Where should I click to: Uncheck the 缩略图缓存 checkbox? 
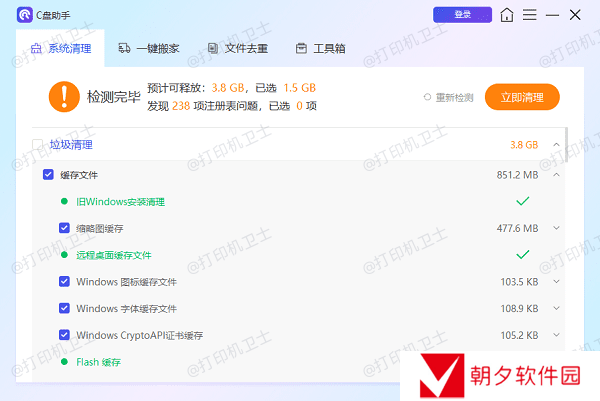[x=64, y=228]
